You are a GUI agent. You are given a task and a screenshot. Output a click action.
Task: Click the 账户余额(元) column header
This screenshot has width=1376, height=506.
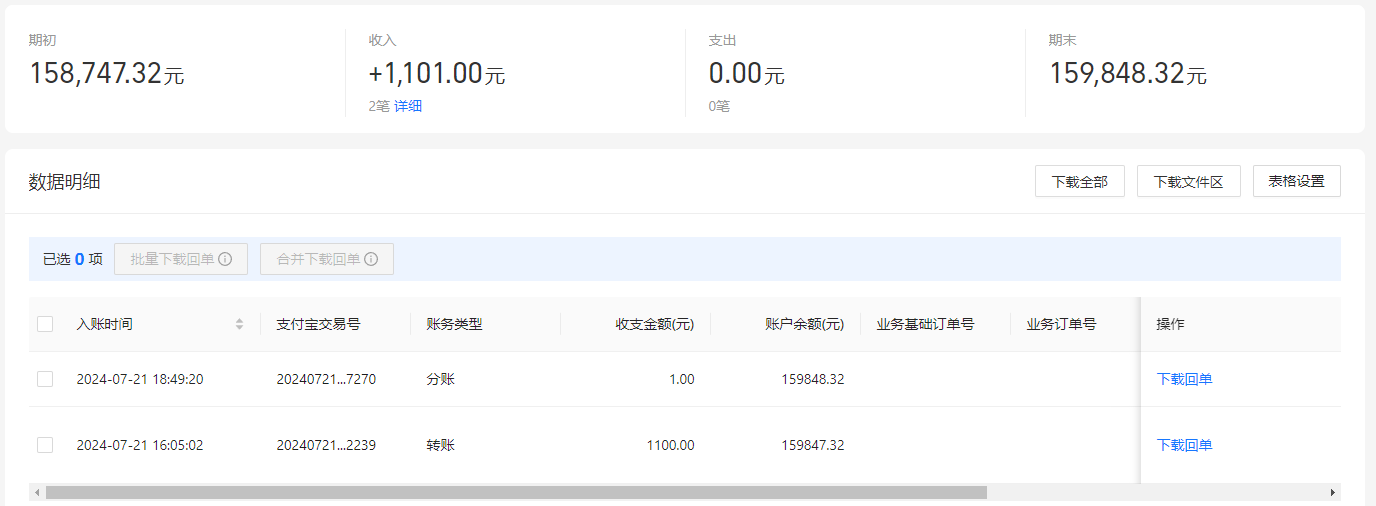[x=805, y=324]
